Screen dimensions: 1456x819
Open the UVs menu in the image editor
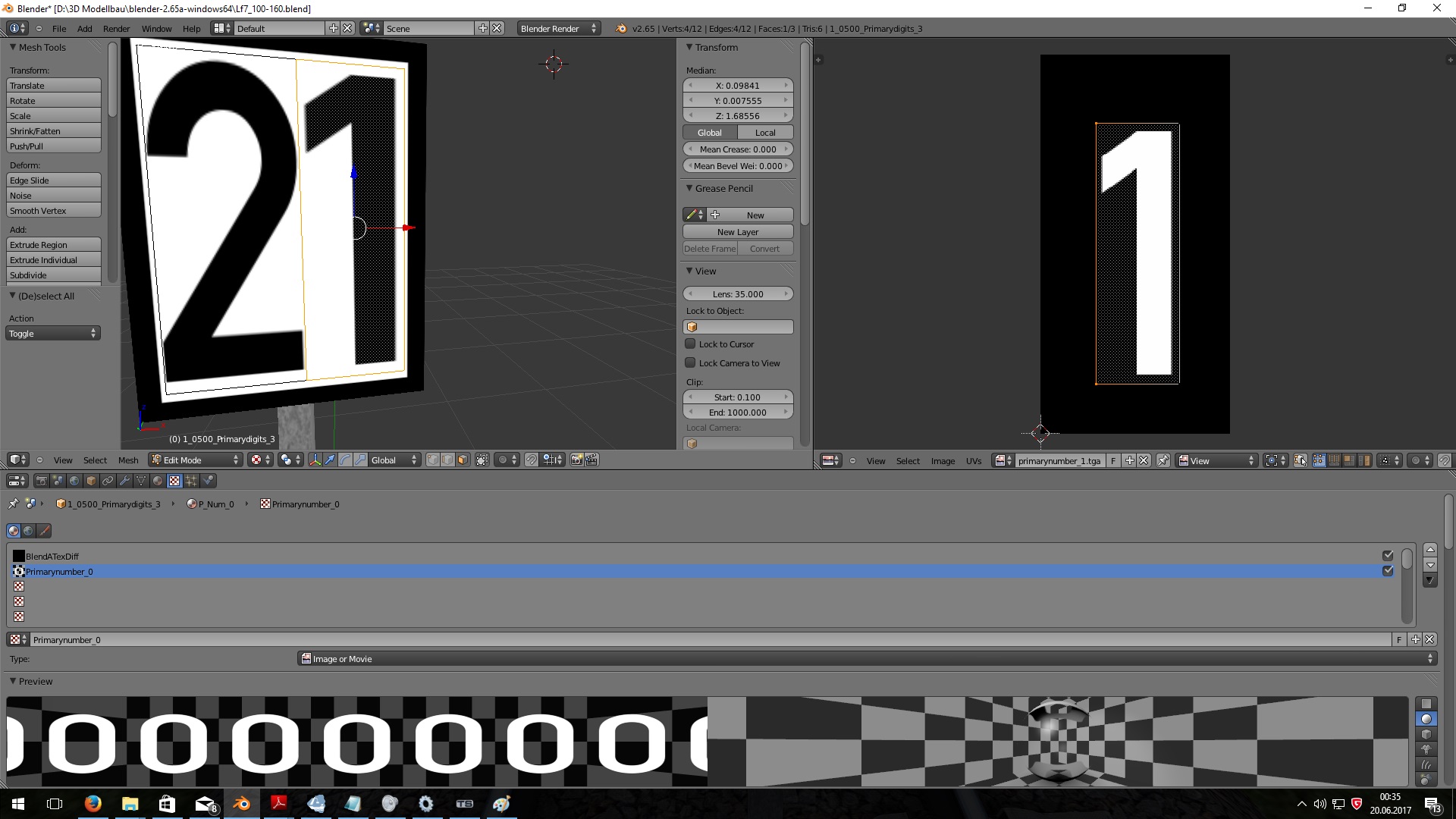pos(974,461)
